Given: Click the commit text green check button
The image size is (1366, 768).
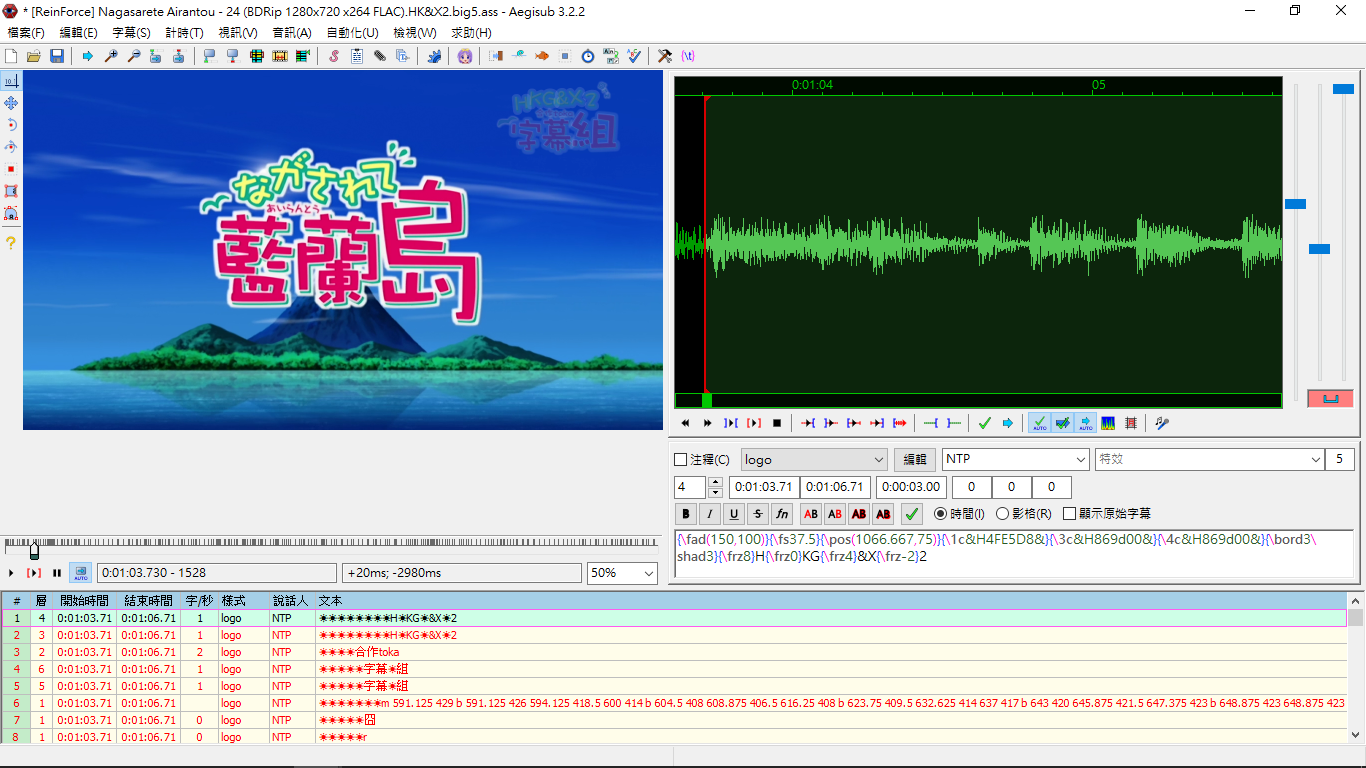Looking at the screenshot, I should point(911,514).
